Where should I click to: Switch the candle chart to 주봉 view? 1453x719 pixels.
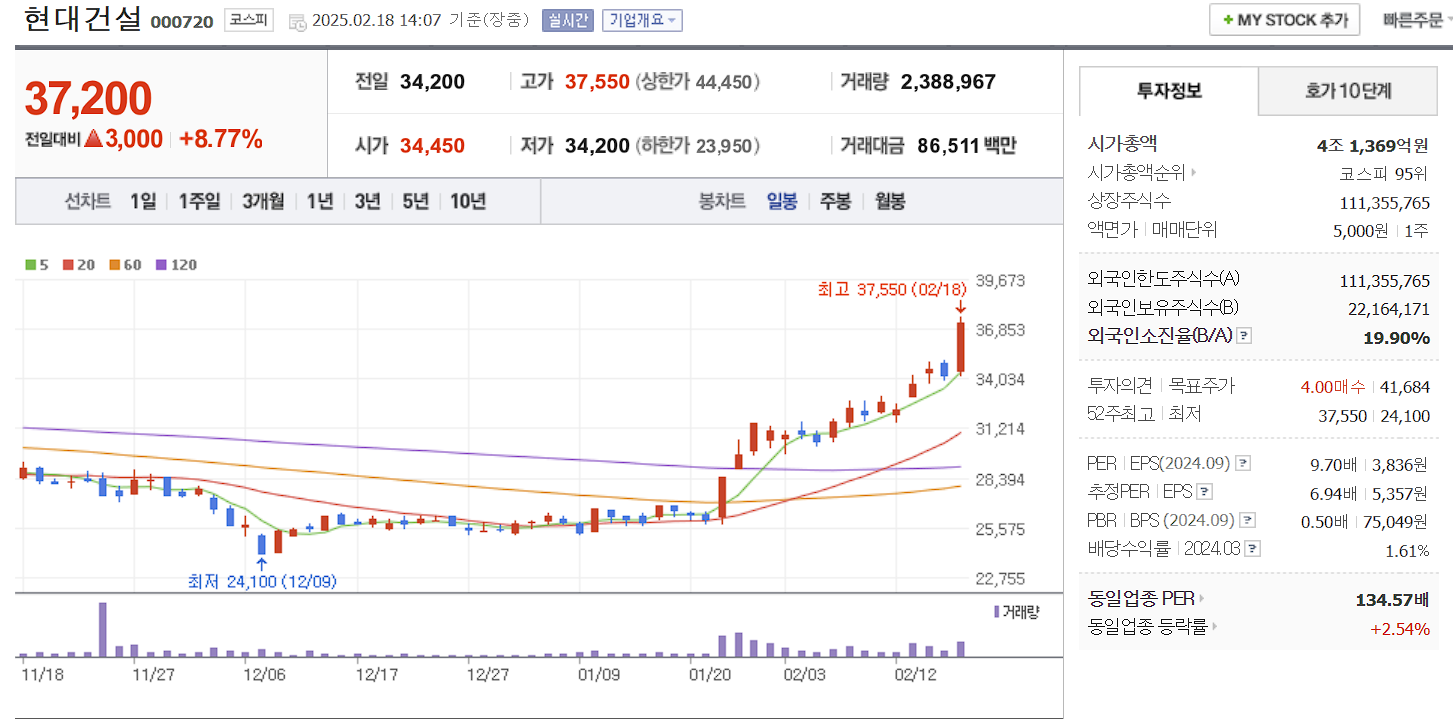tap(834, 202)
